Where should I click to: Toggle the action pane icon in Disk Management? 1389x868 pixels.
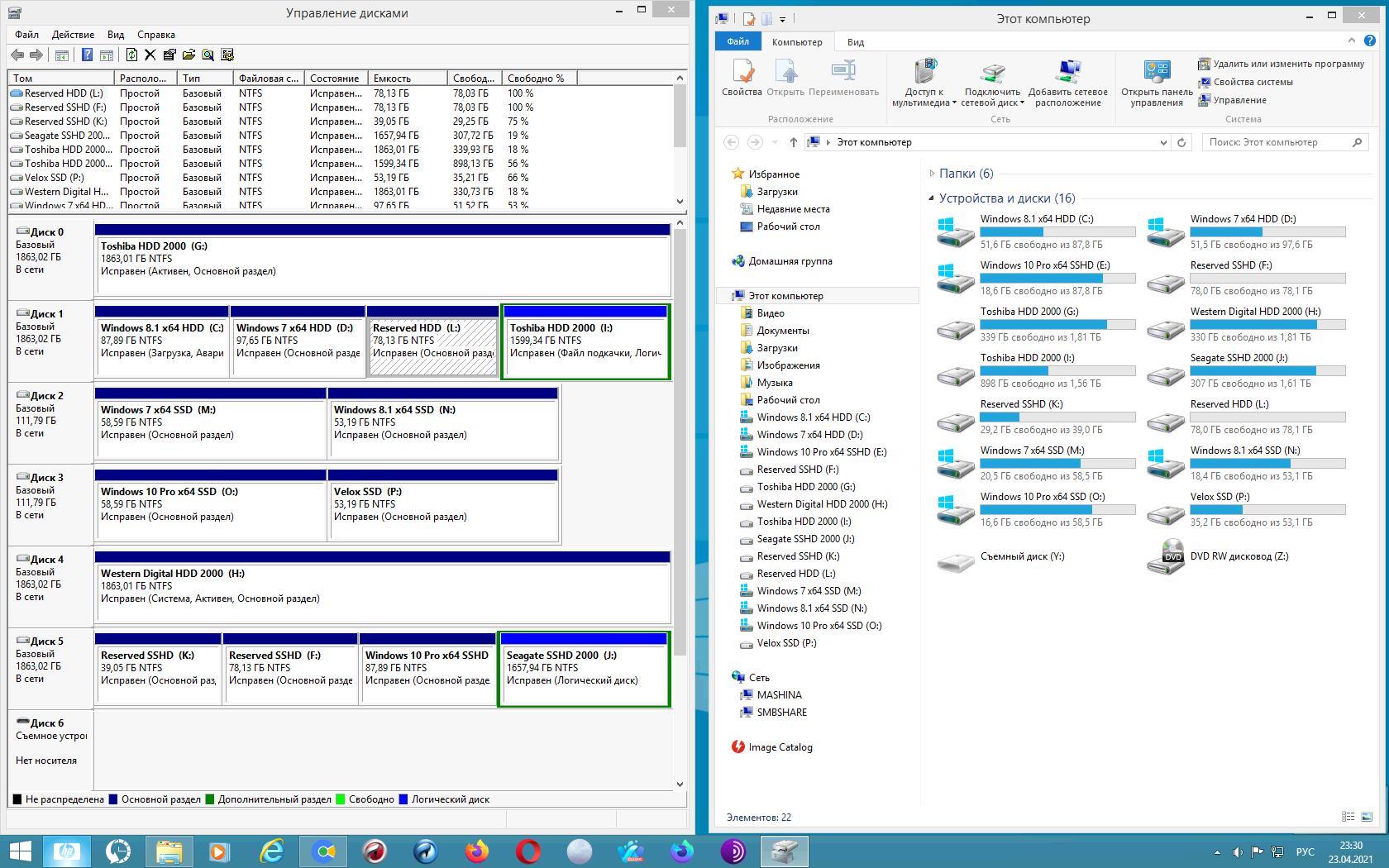pyautogui.click(x=106, y=55)
